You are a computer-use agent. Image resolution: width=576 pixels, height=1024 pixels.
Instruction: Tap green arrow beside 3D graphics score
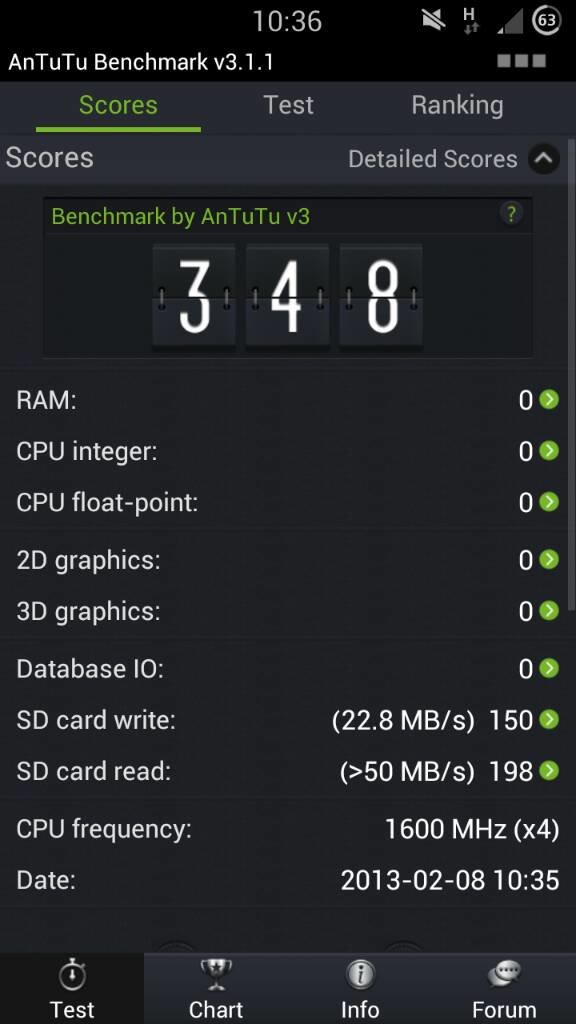(549, 611)
